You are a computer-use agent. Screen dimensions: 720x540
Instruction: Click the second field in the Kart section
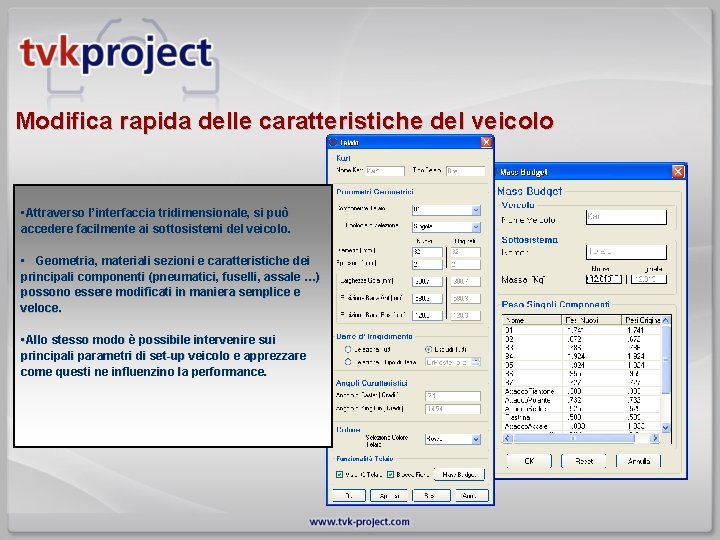pos(465,171)
